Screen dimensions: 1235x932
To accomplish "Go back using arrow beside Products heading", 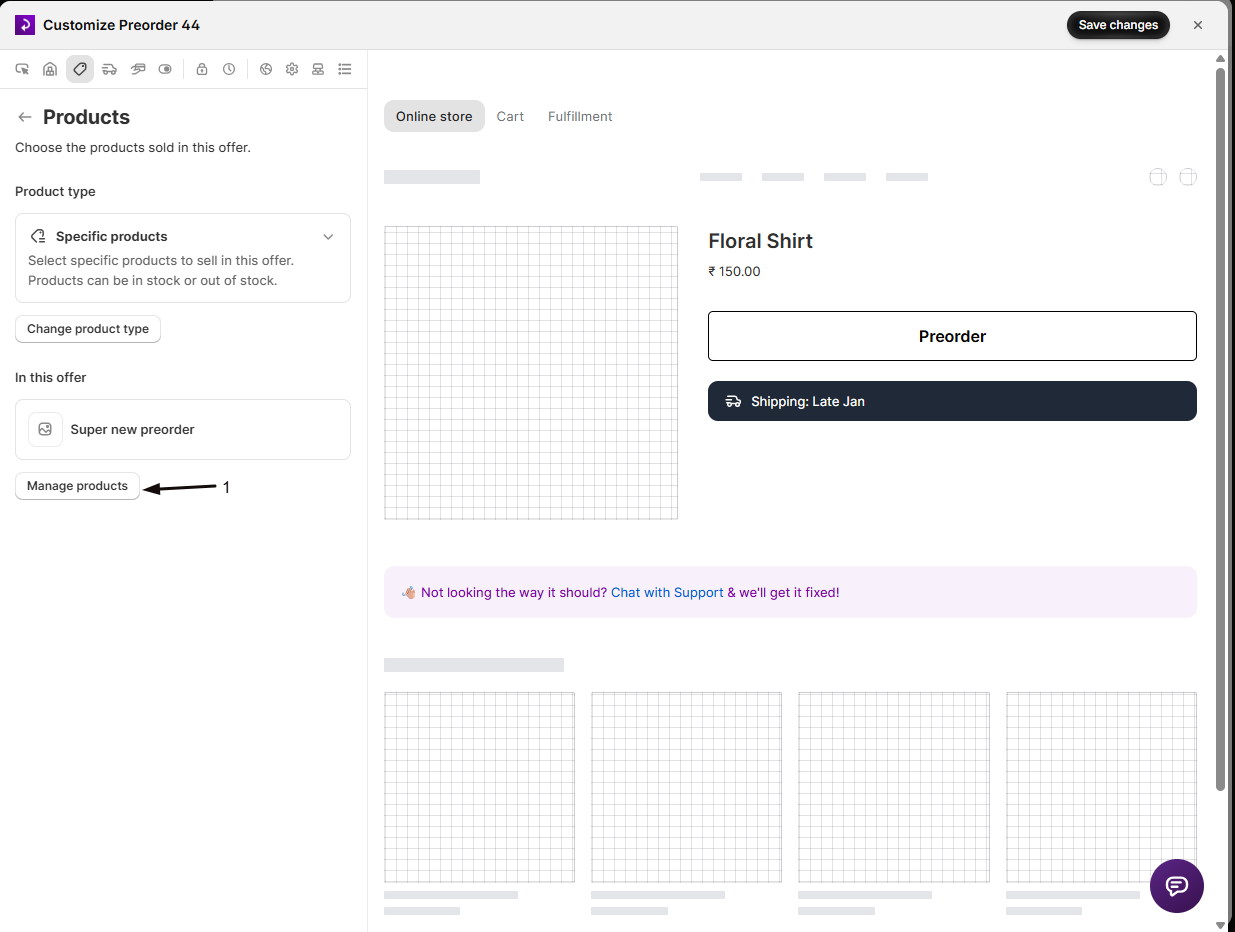I will tap(25, 117).
